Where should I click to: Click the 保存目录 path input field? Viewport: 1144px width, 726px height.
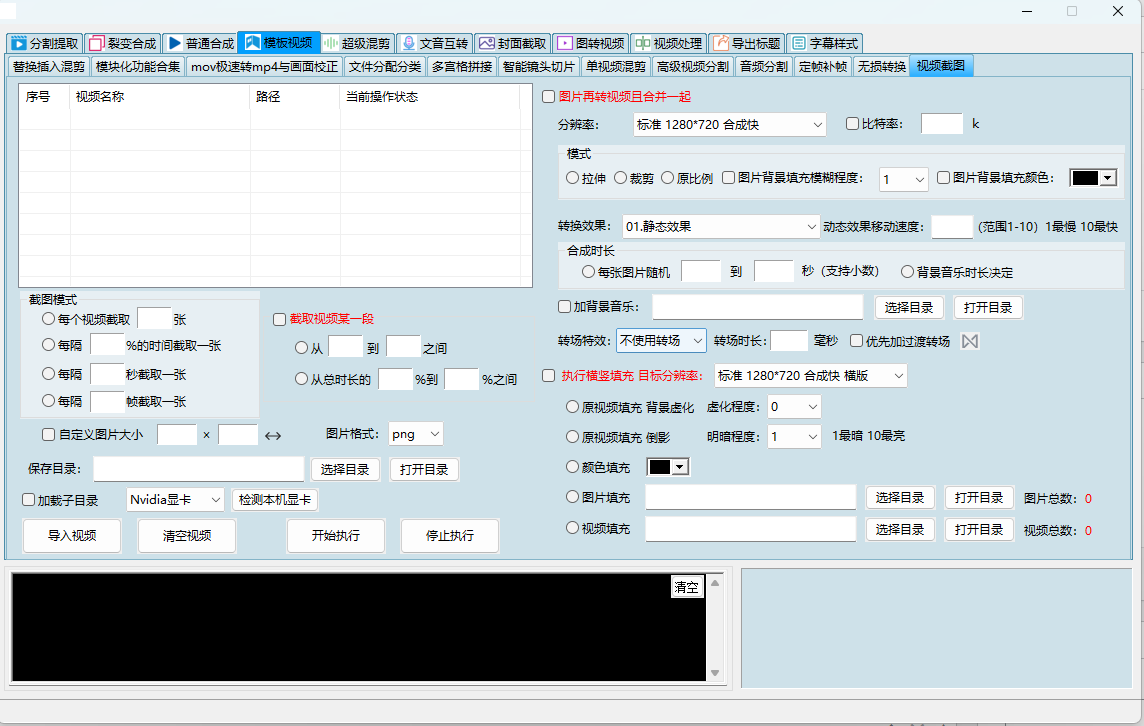pos(198,469)
